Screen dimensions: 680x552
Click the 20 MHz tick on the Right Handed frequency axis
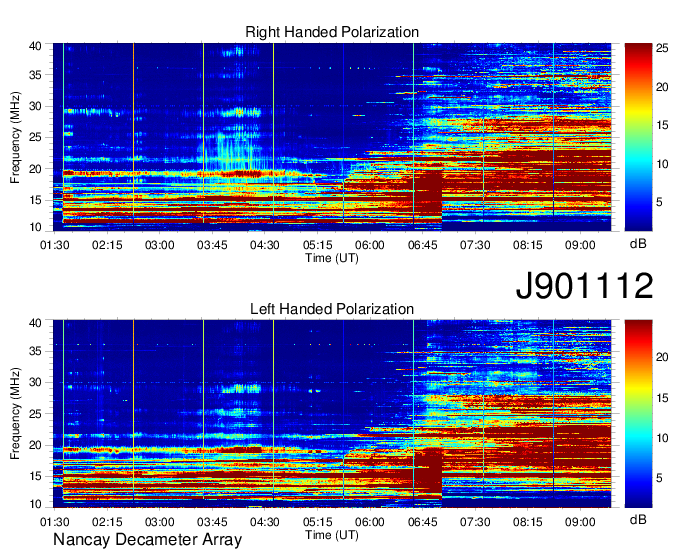(35, 169)
